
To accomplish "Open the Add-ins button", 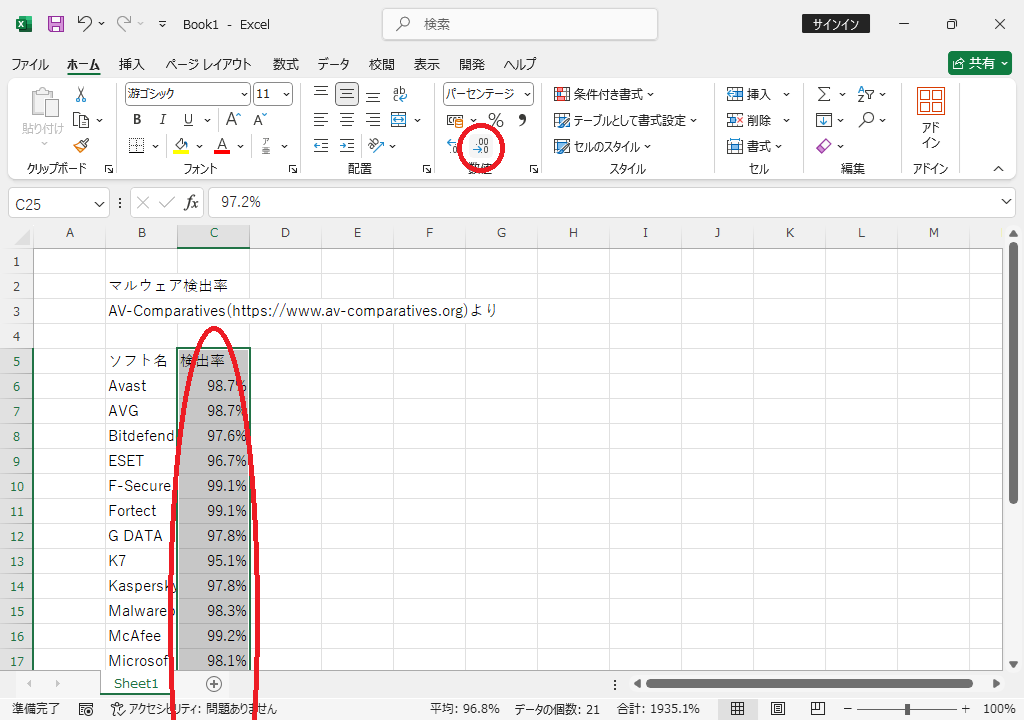I will click(931, 119).
